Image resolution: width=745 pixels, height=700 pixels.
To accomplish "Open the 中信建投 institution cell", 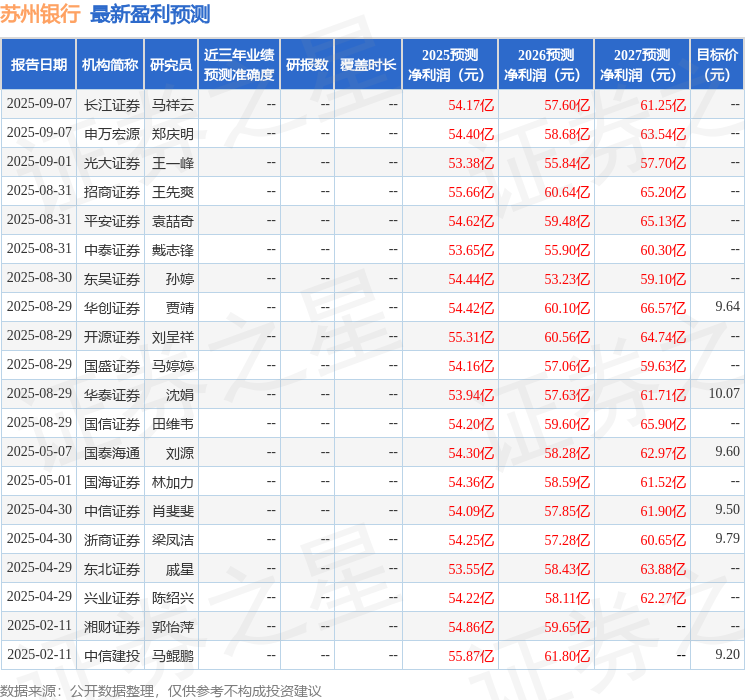I will (112, 655).
